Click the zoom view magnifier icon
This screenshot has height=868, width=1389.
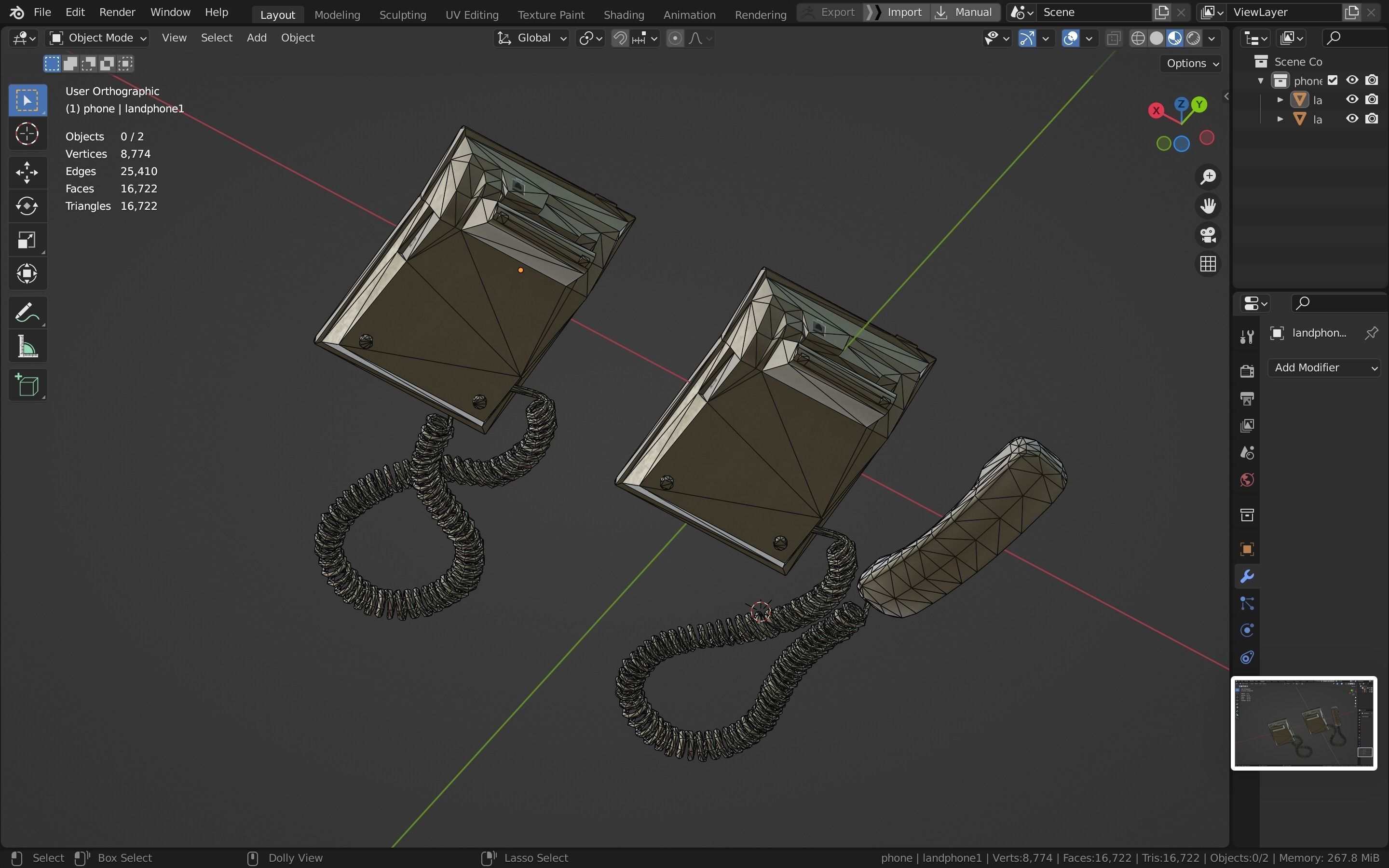click(1208, 177)
